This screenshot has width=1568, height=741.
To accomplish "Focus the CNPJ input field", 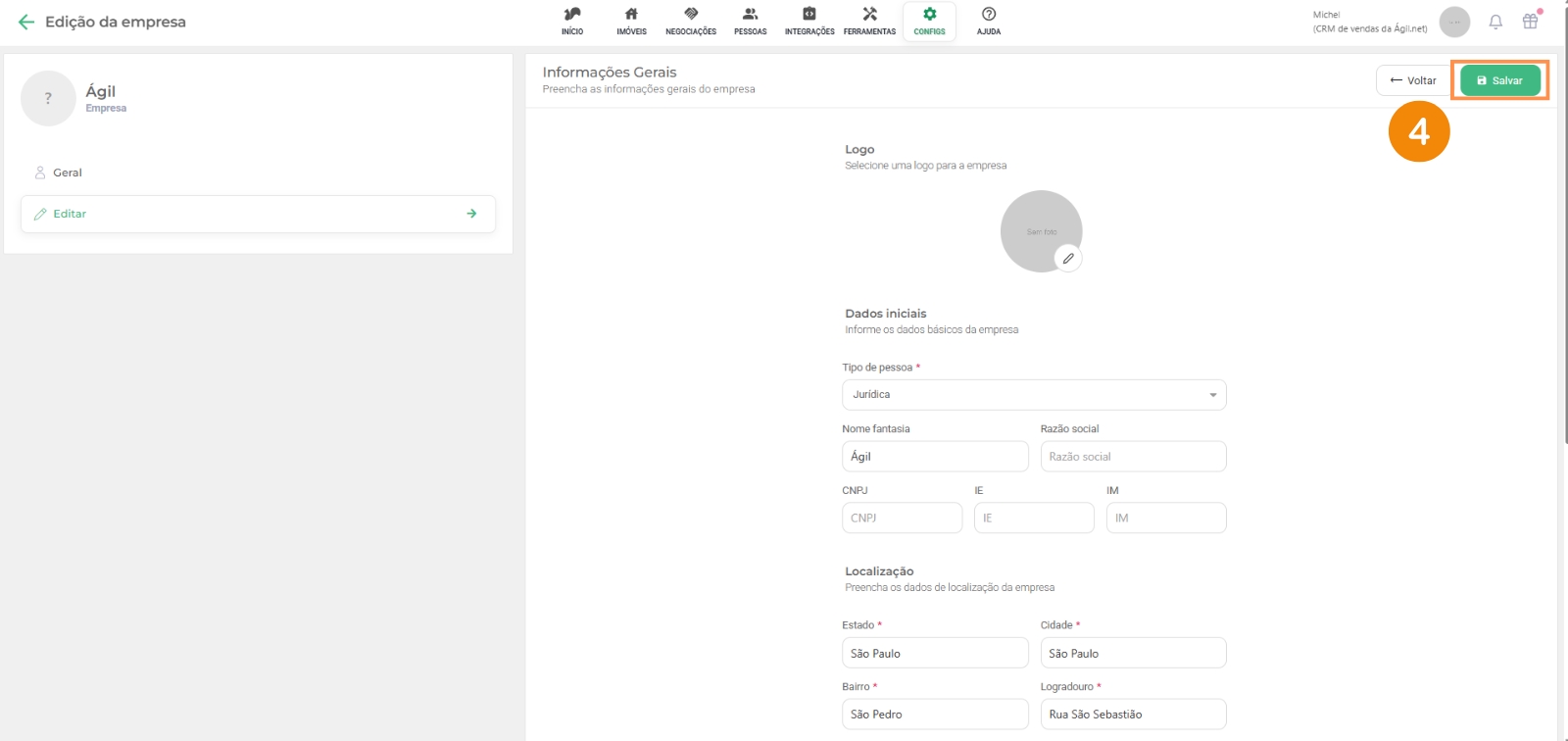I will [x=902, y=518].
